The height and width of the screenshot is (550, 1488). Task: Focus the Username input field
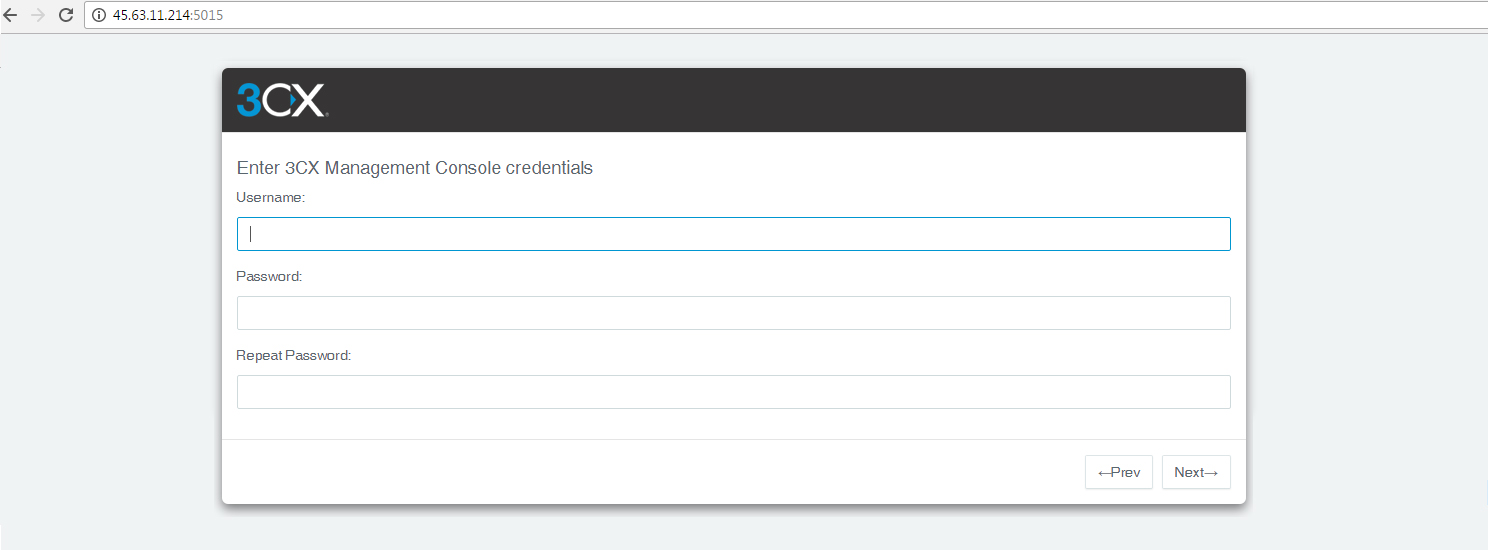[733, 234]
